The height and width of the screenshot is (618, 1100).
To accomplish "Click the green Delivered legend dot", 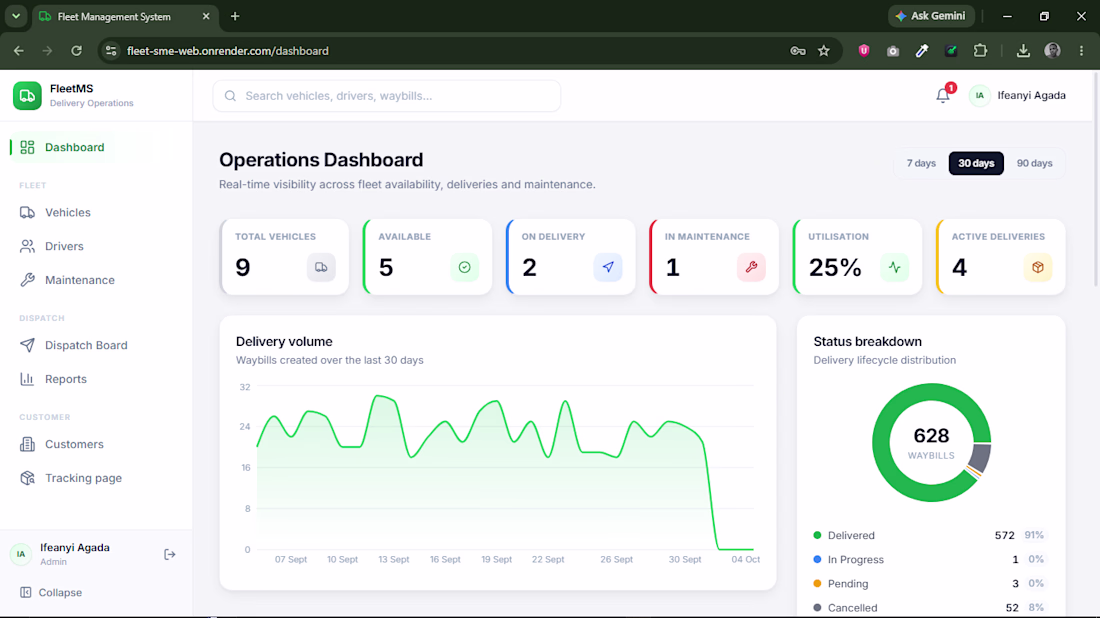I will coord(817,535).
